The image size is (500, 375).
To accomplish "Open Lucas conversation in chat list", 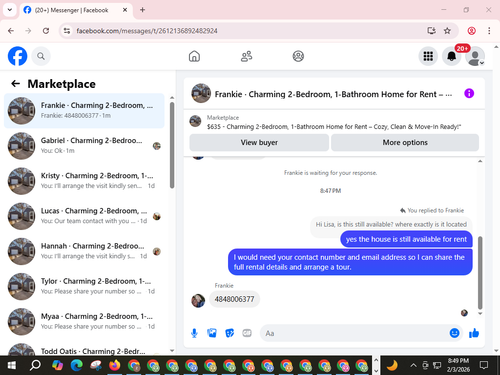I will [84, 216].
